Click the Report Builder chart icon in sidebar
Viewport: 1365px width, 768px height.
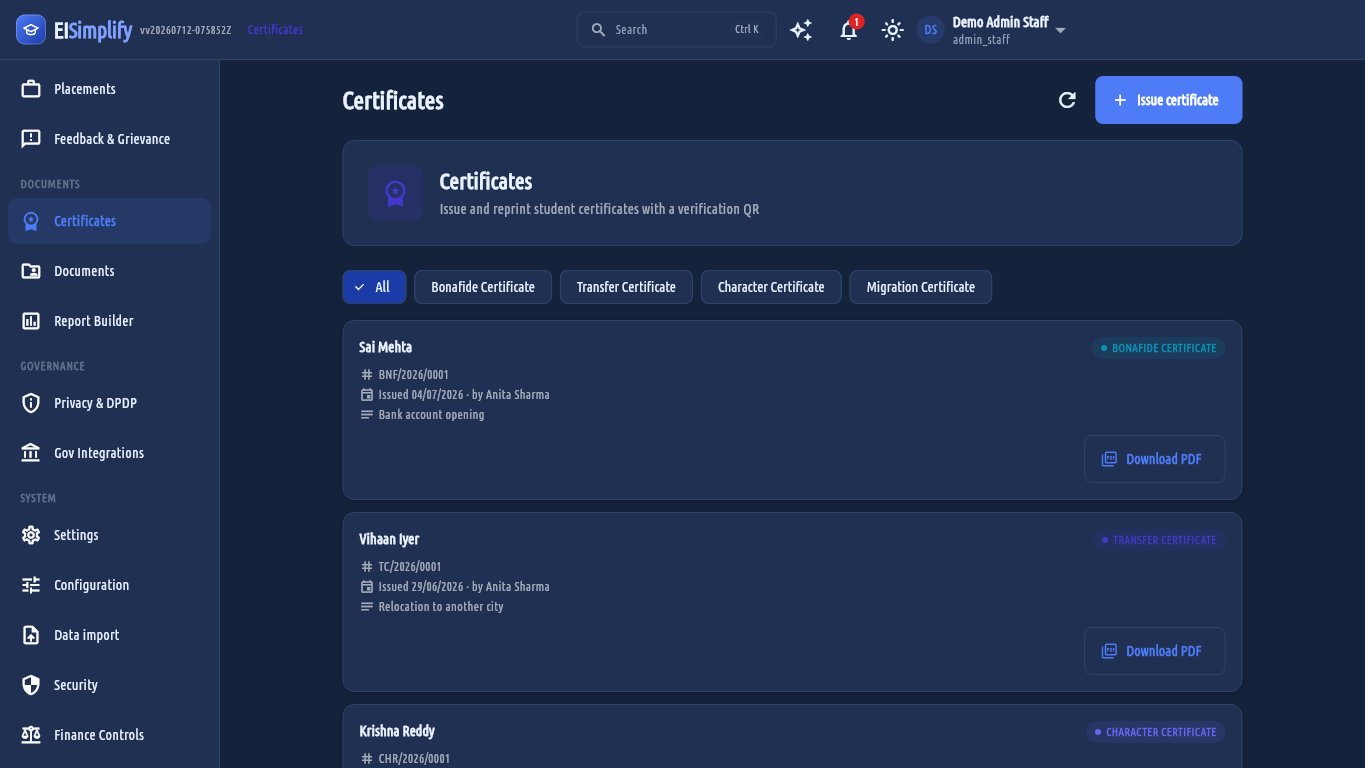[31, 321]
